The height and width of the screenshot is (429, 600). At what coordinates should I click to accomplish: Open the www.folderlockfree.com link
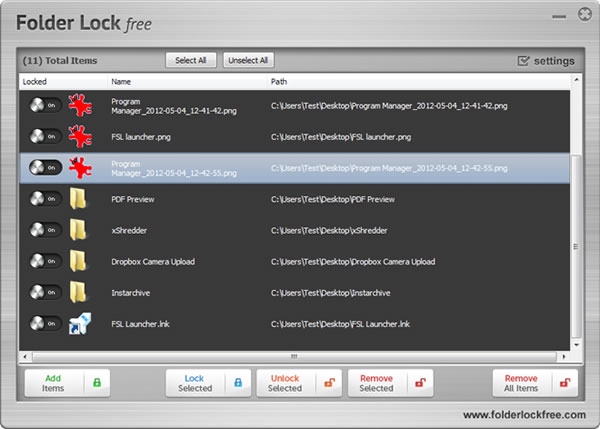[524, 415]
